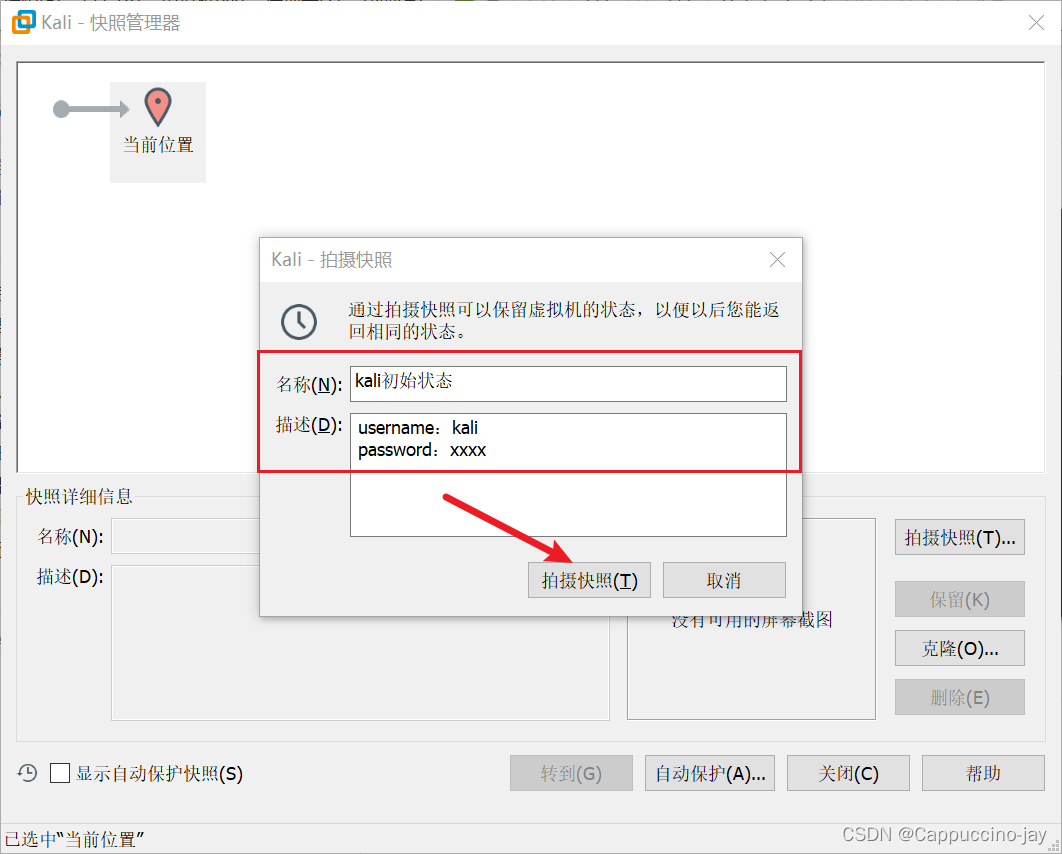Click the 转到(G) button
This screenshot has height=854, width=1062.
click(571, 773)
